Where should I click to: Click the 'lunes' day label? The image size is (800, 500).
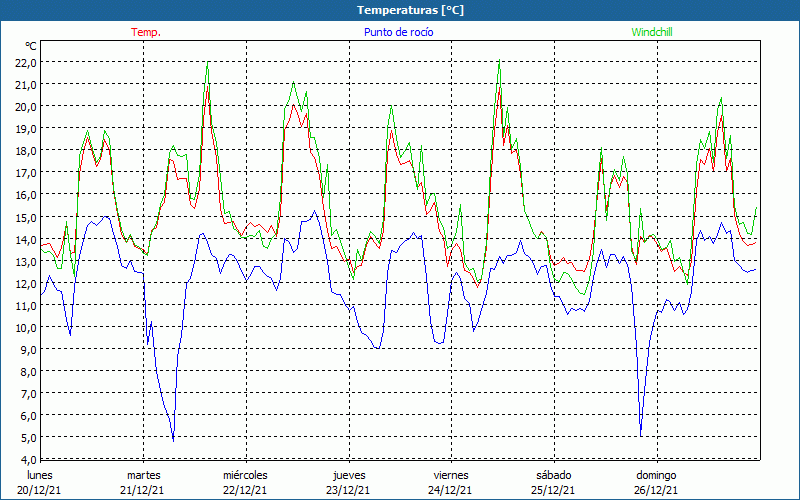tap(40, 475)
